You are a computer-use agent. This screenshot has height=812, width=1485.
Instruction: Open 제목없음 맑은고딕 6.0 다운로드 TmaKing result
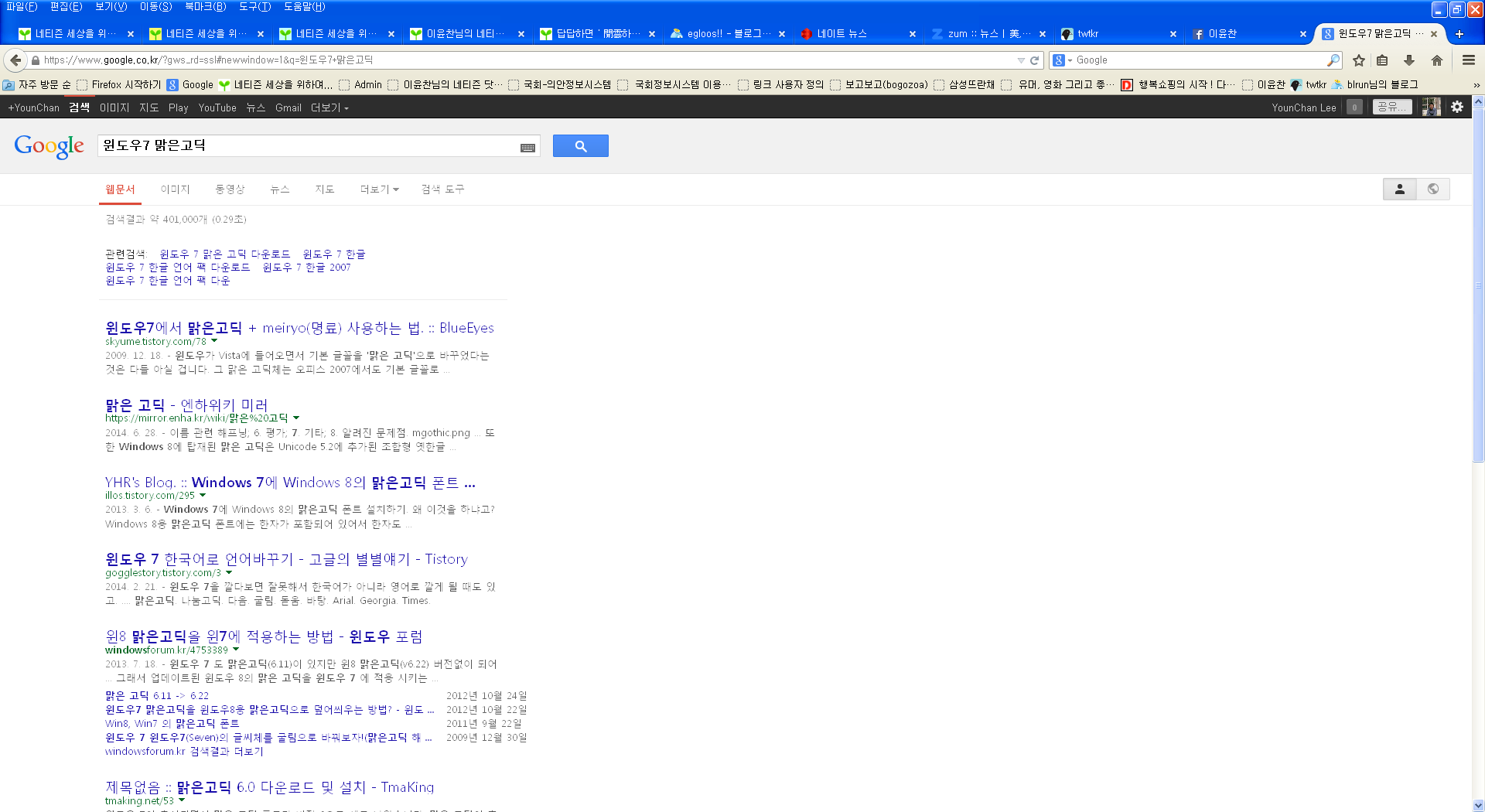(x=269, y=787)
